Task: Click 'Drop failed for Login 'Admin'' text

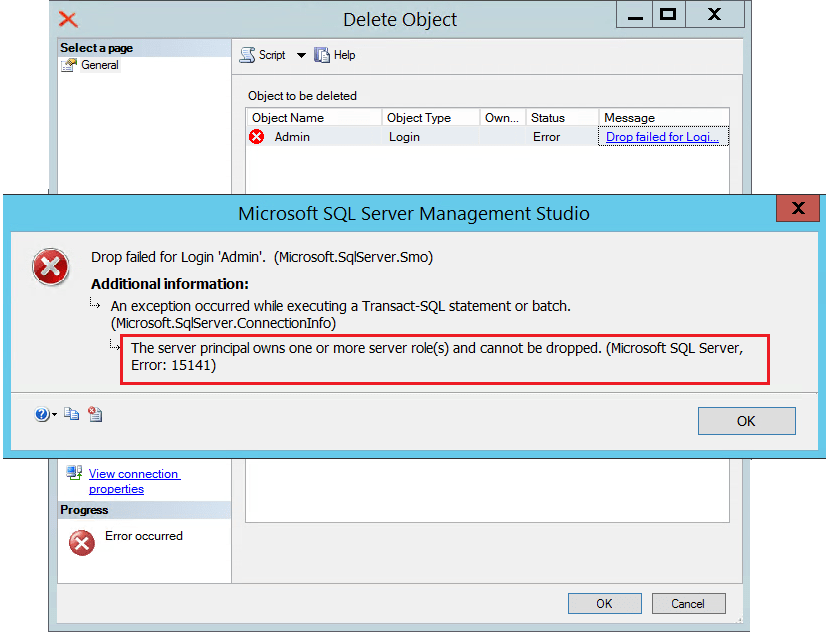Action: click(178, 257)
